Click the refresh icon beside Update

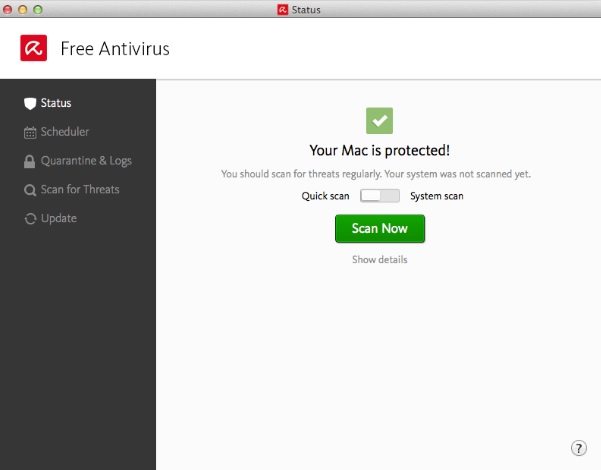point(30,219)
